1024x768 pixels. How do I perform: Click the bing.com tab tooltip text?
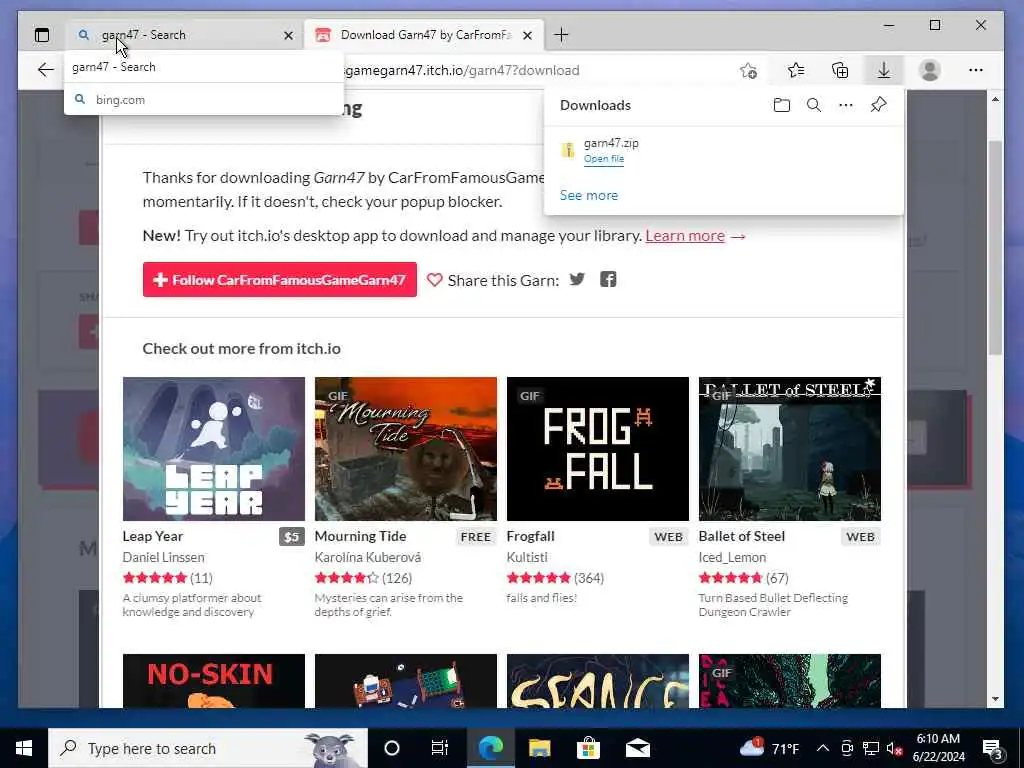(120, 100)
